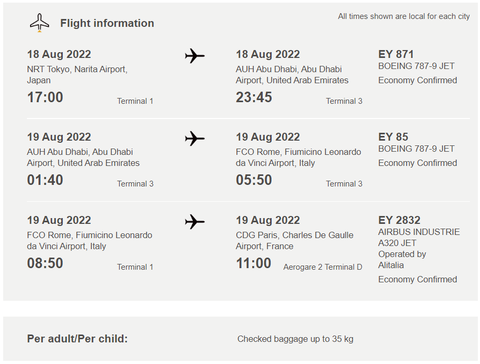Click flight number EY 2832
480x364 pixels.
point(399,220)
